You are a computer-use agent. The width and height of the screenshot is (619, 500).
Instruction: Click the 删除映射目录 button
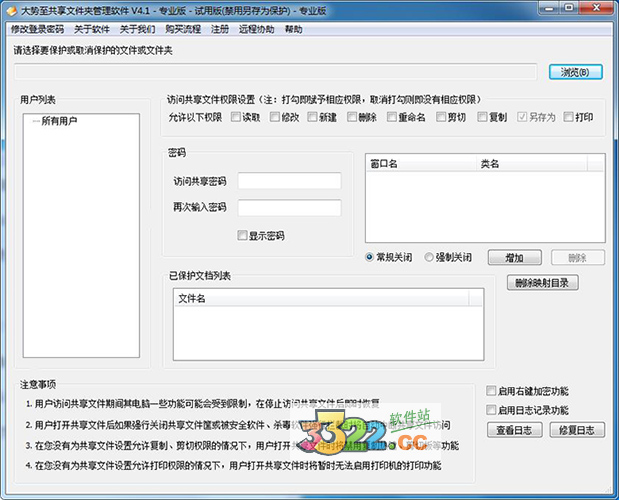(543, 283)
